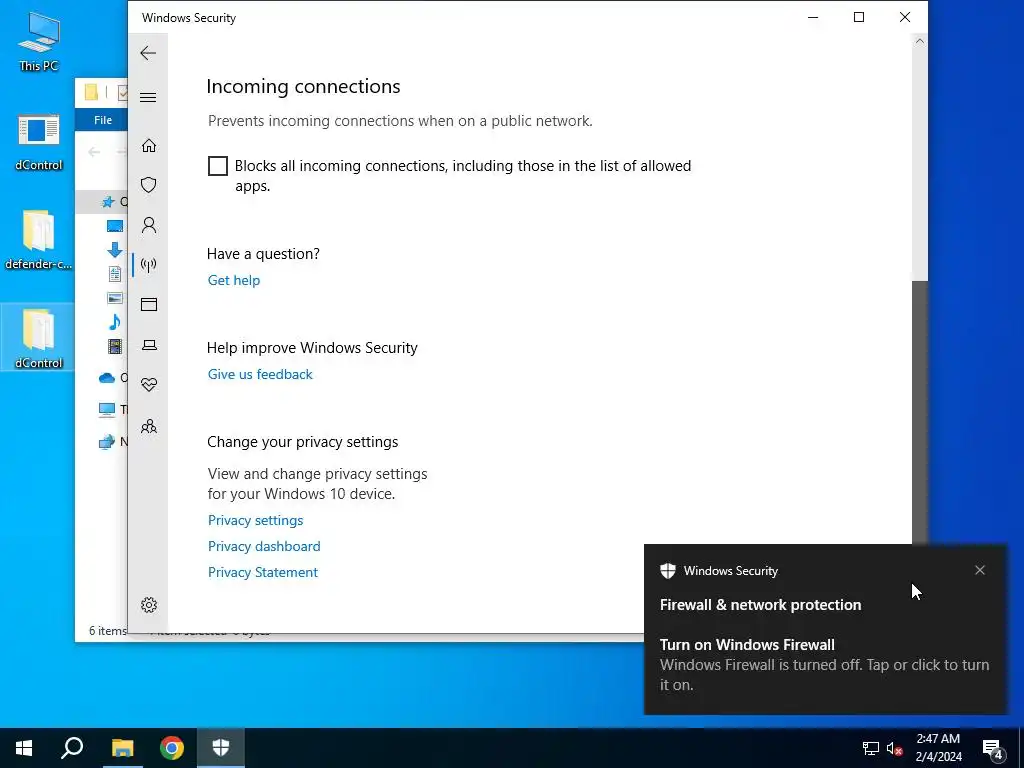The height and width of the screenshot is (768, 1024).
Task: Open Windows Security settings gear icon
Action: [149, 605]
